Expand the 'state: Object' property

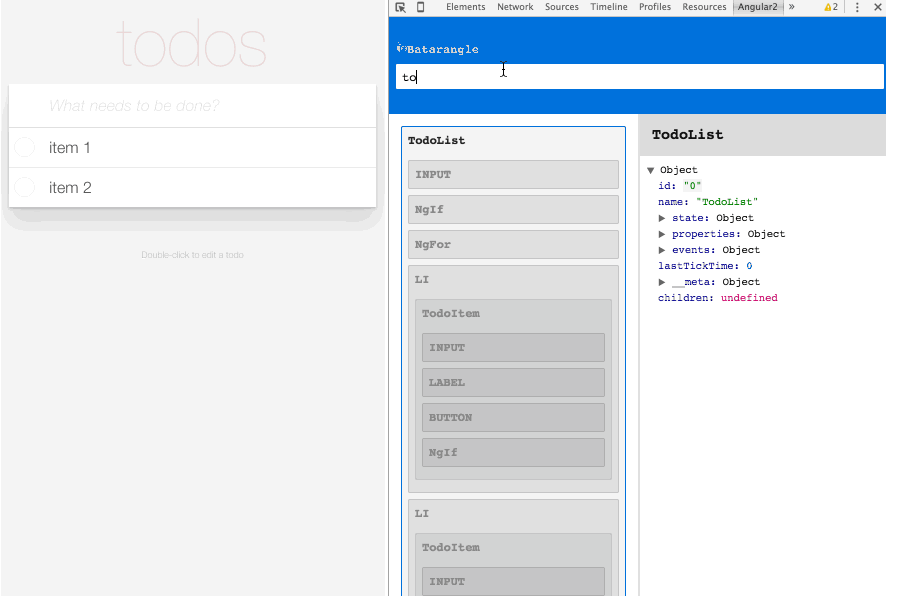(662, 218)
